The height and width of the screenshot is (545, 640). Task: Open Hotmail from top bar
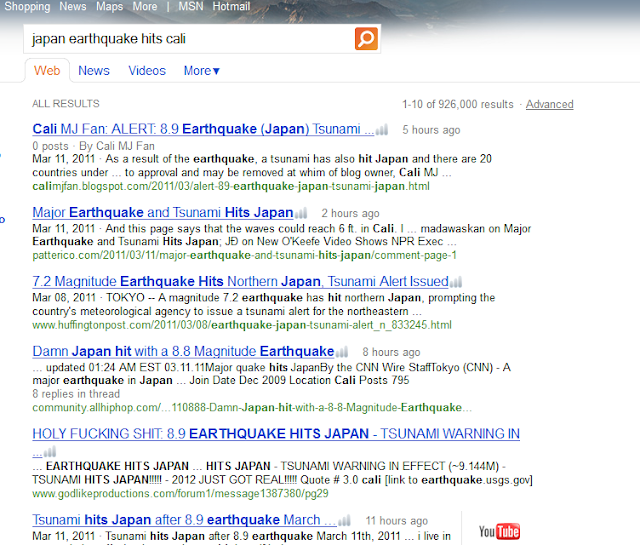(x=231, y=7)
